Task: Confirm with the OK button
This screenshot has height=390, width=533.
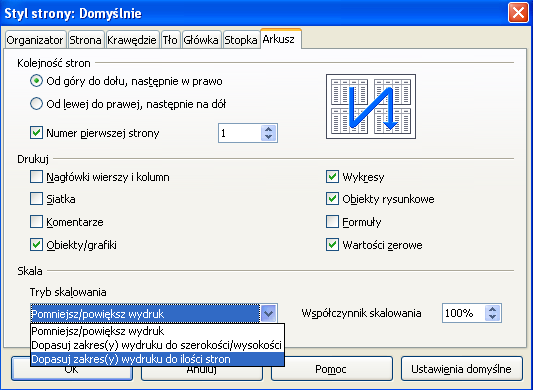Action: click(x=72, y=373)
